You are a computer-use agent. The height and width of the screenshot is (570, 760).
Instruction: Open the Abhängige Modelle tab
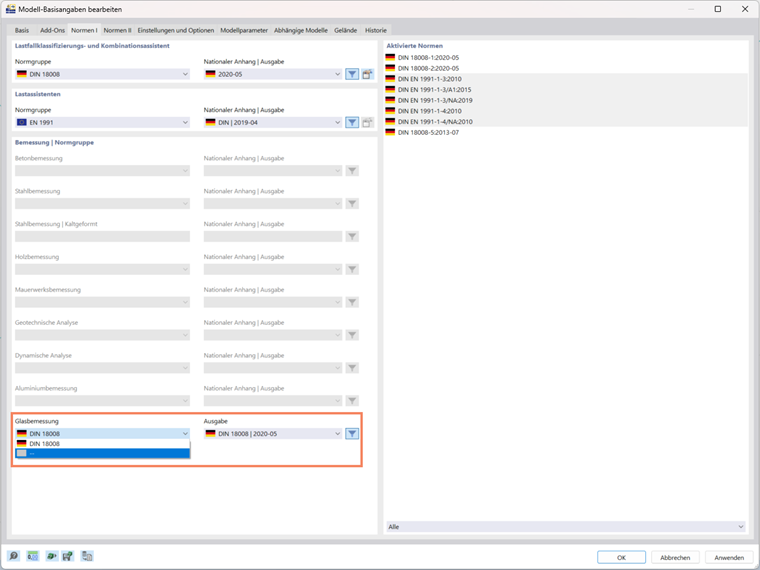(x=301, y=30)
